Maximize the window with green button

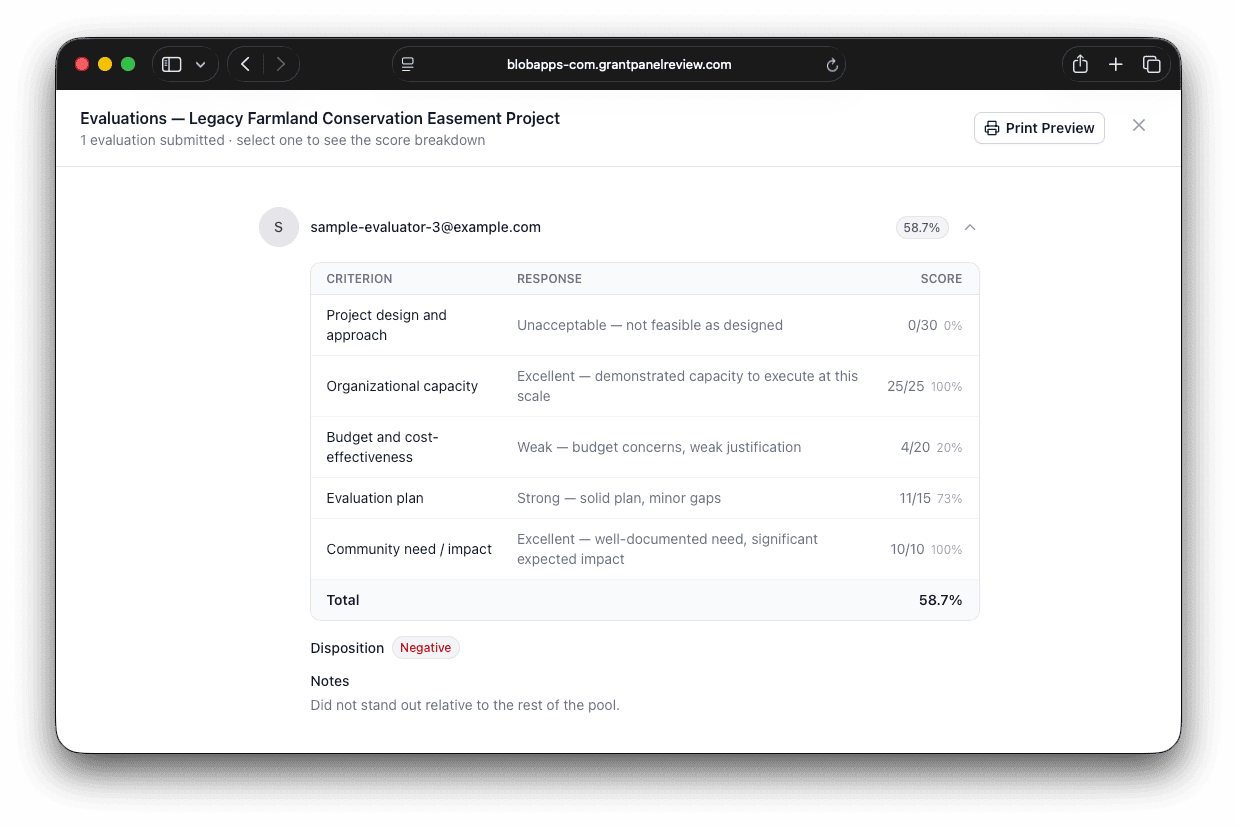(x=128, y=64)
